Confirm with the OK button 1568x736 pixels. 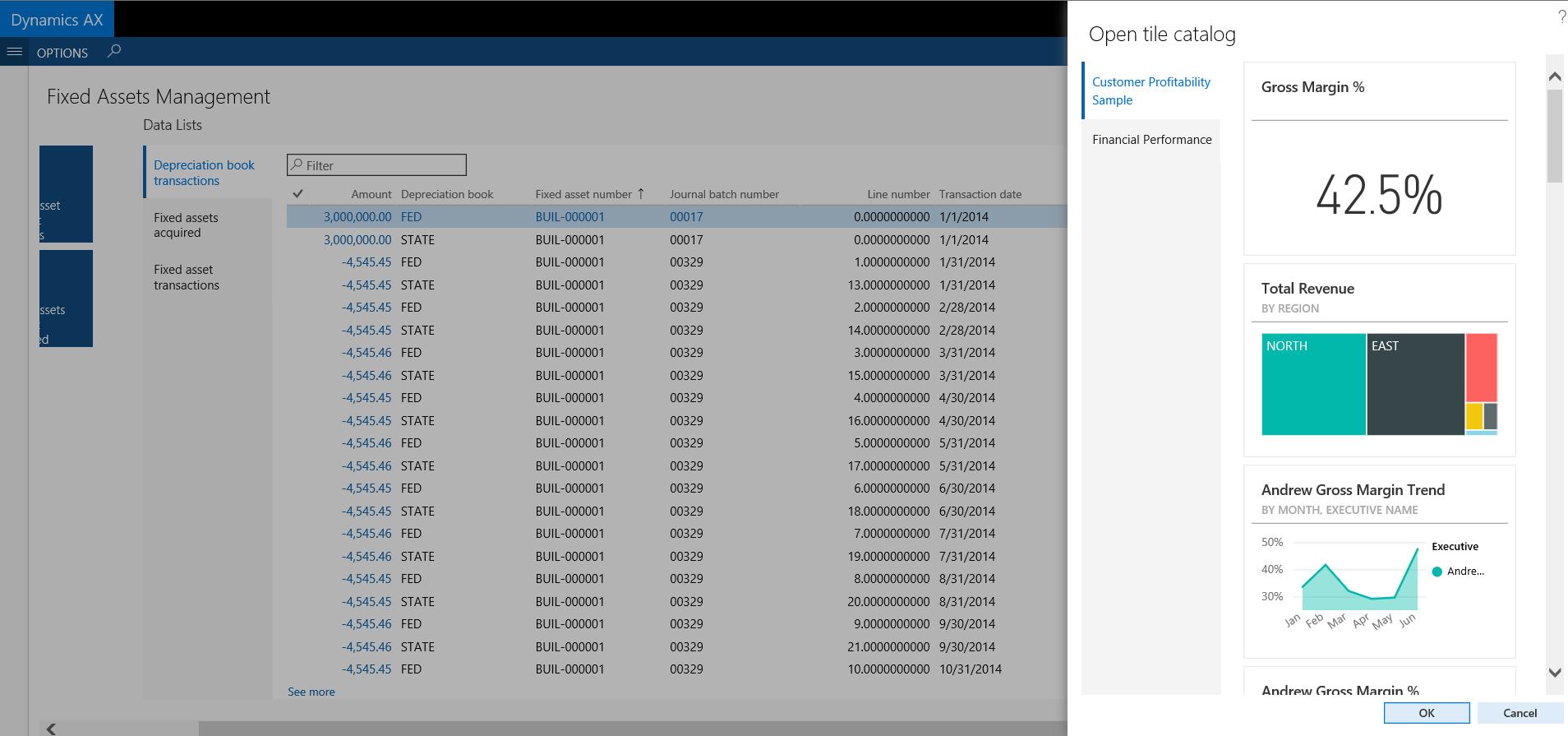(x=1426, y=713)
